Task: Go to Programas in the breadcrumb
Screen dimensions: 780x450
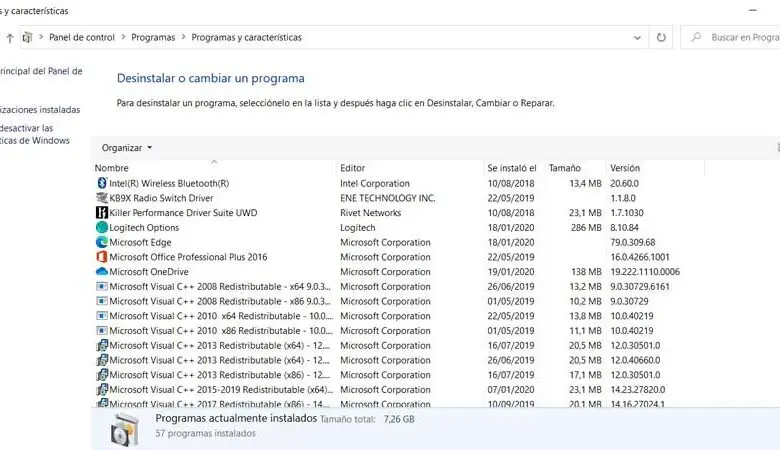Action: click(x=152, y=38)
